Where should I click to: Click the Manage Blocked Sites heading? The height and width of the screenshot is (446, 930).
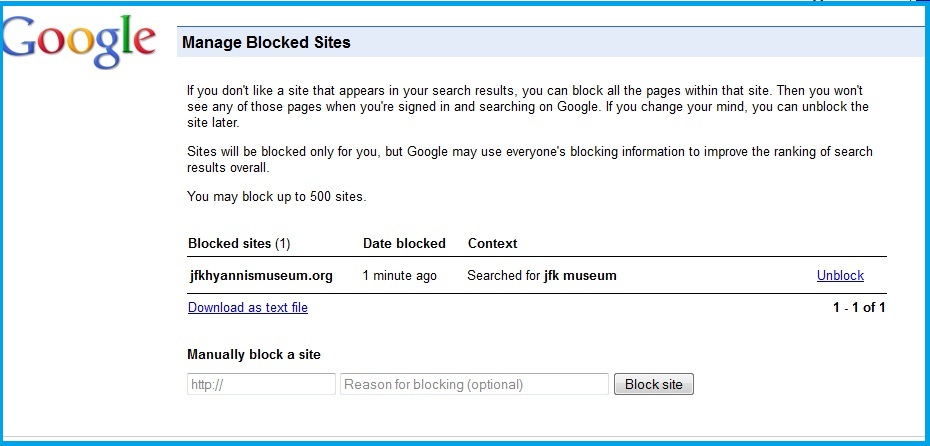point(266,43)
